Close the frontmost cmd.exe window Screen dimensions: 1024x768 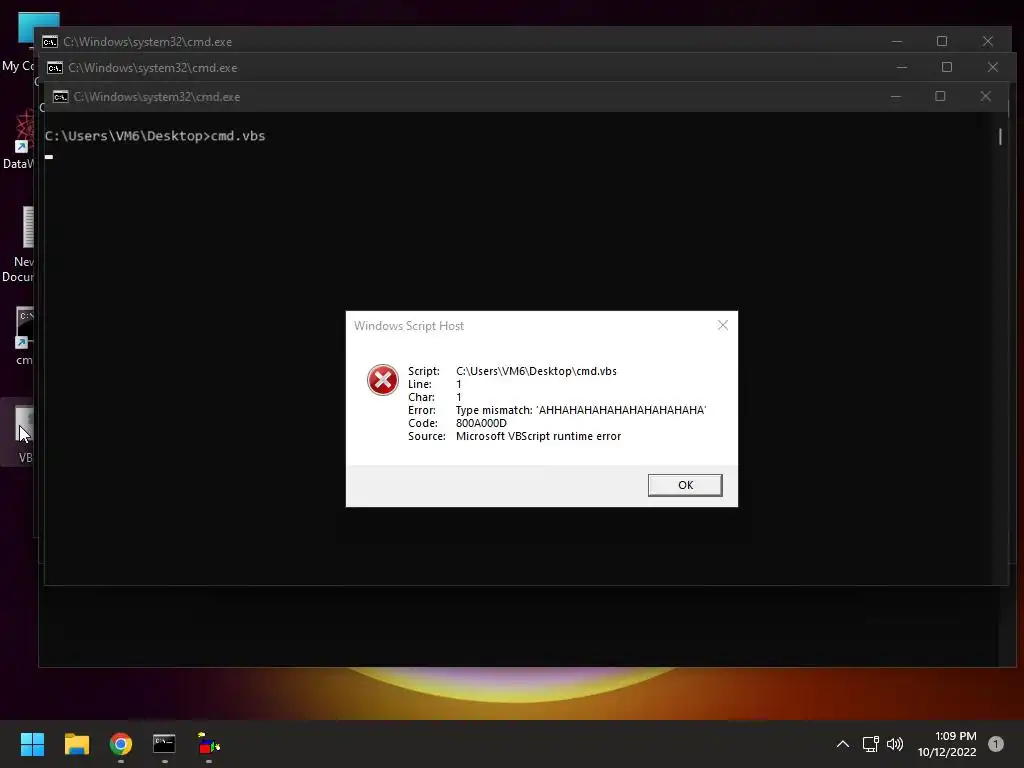coord(985,97)
